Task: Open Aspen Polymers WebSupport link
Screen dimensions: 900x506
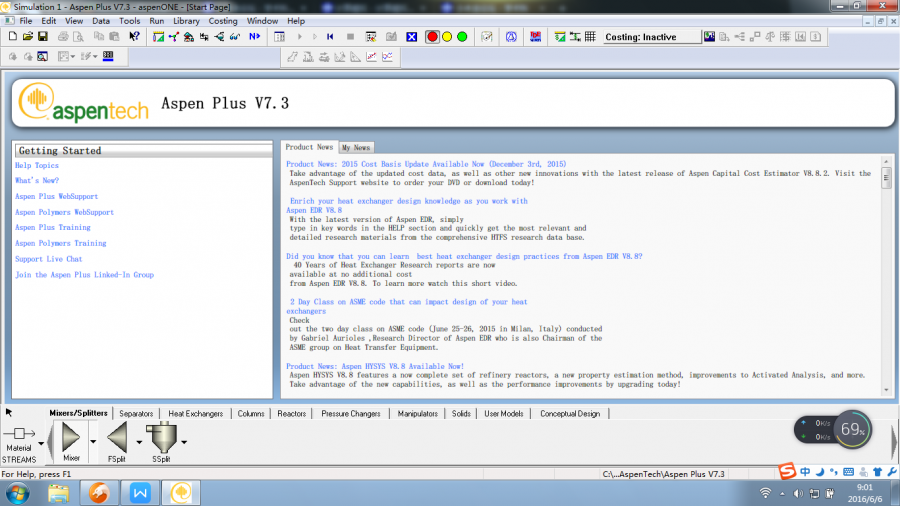Action: 64,212
